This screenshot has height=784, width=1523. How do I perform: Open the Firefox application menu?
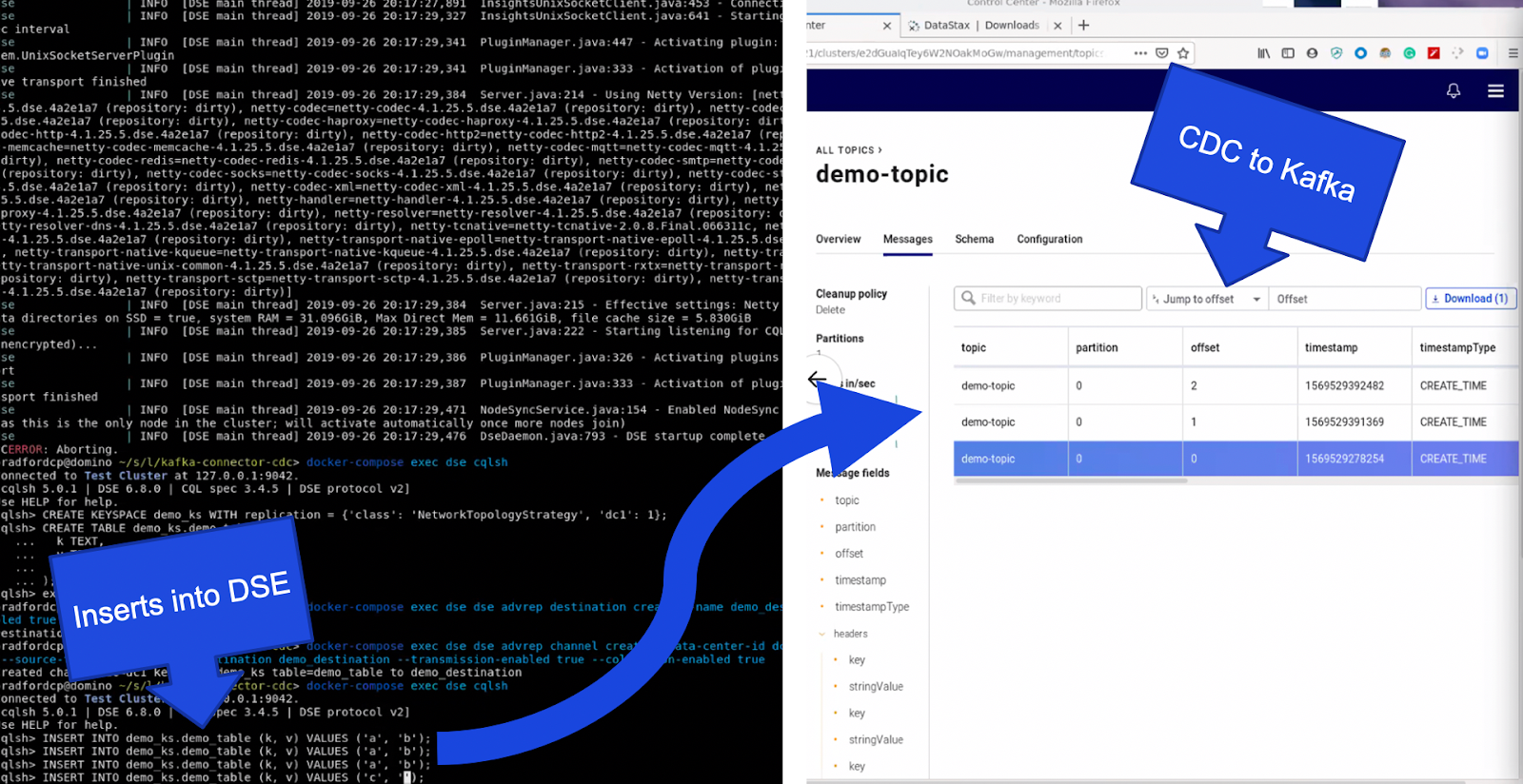point(1513,53)
